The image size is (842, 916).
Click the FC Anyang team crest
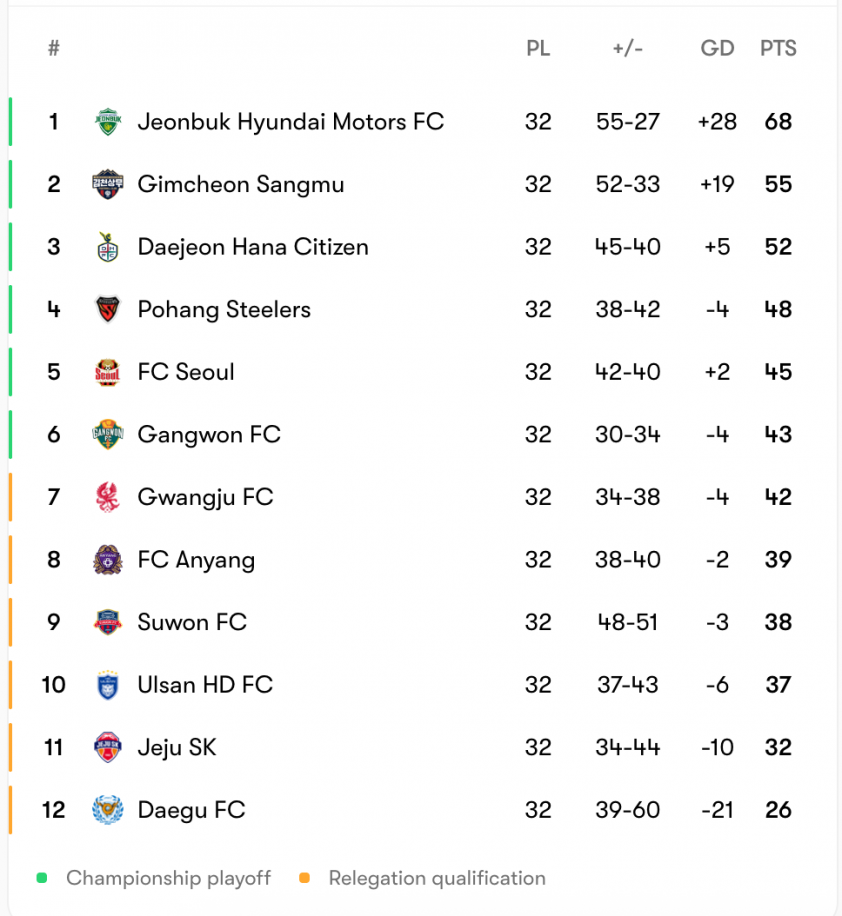point(108,560)
